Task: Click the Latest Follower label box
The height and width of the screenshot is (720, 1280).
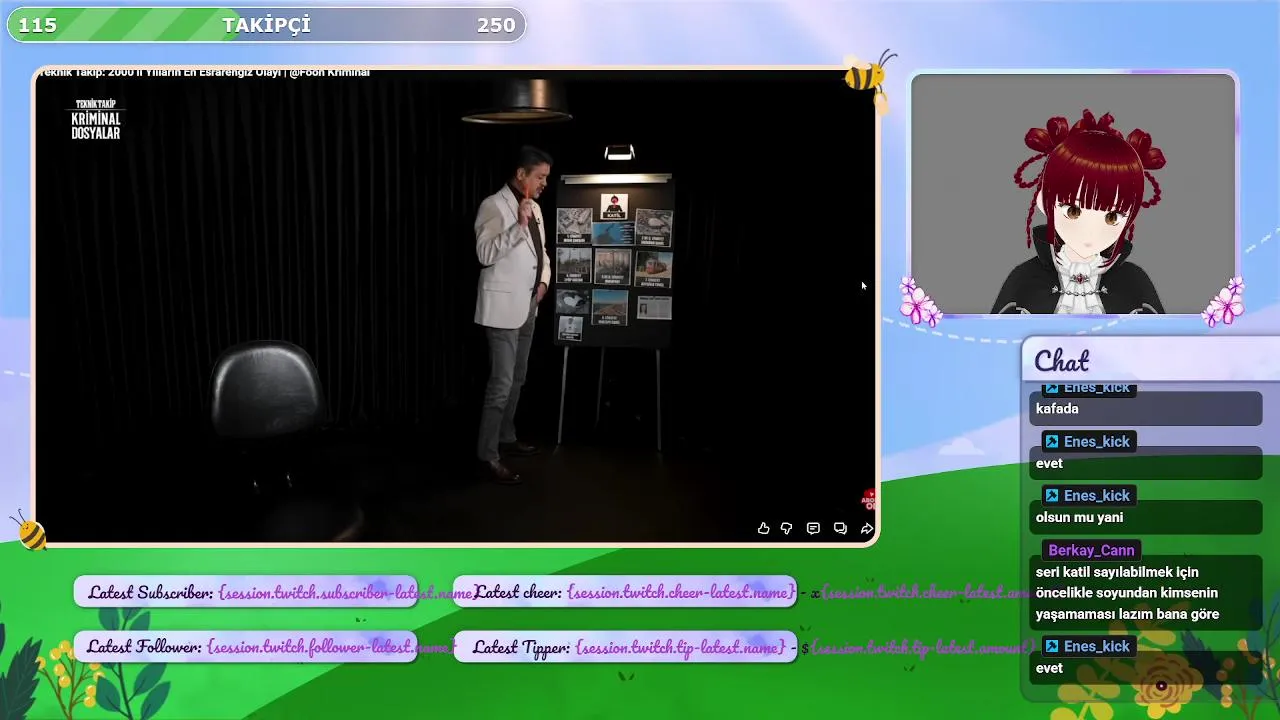Action: [245, 646]
